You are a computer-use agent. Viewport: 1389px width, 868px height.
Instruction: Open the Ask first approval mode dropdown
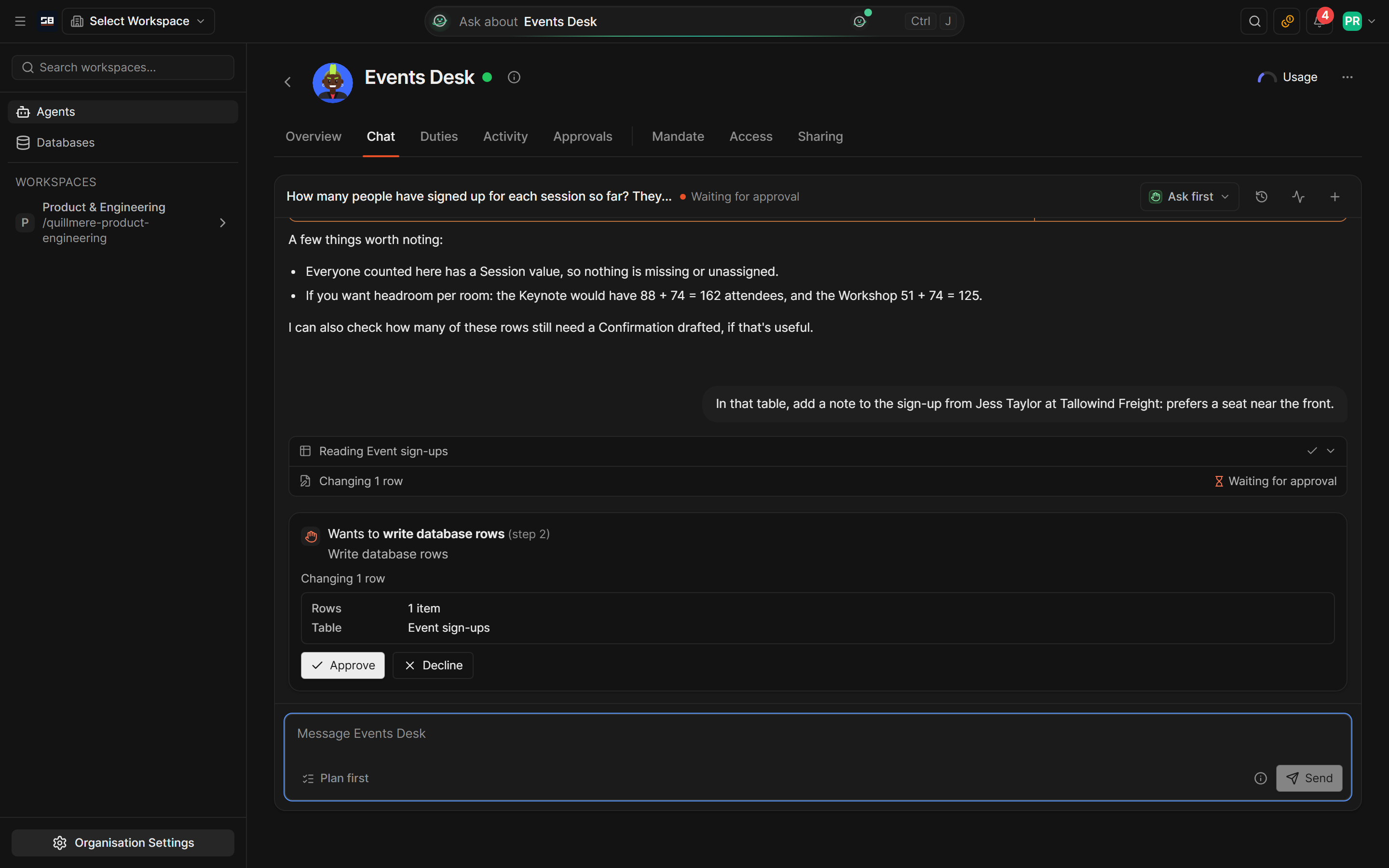click(x=1189, y=197)
